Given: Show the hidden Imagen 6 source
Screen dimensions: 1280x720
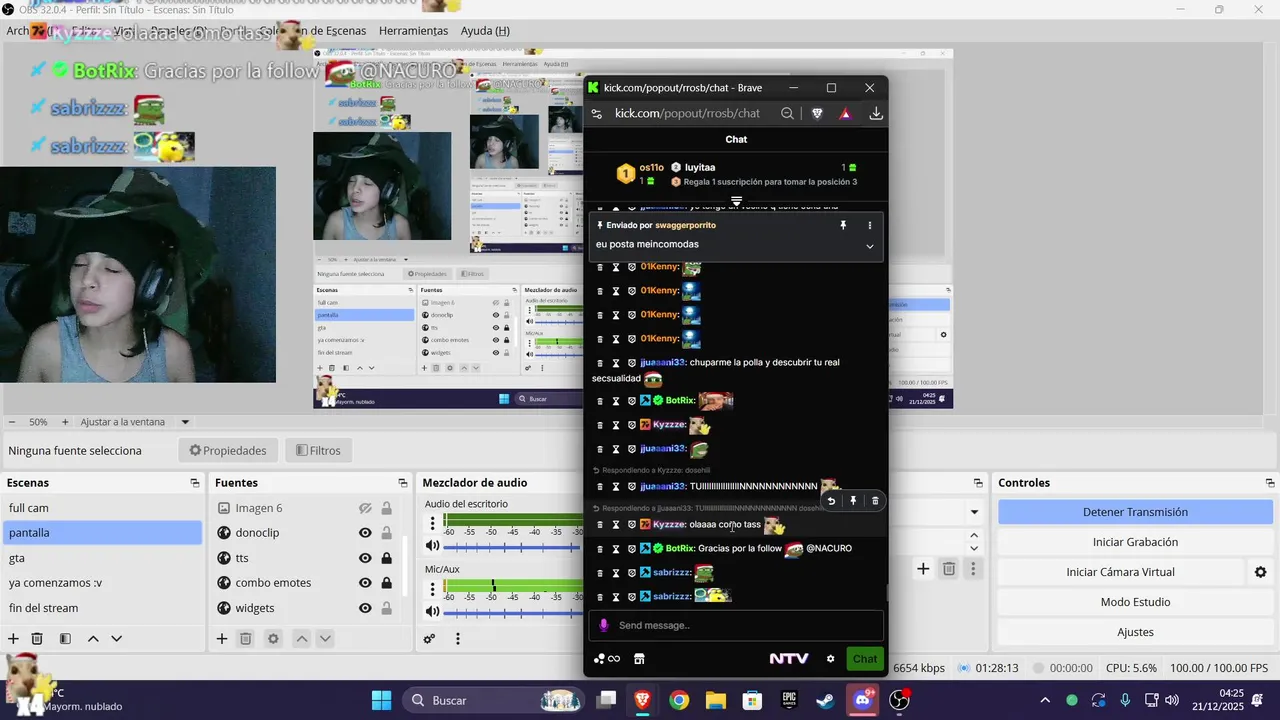Looking at the screenshot, I should click(x=365, y=508).
